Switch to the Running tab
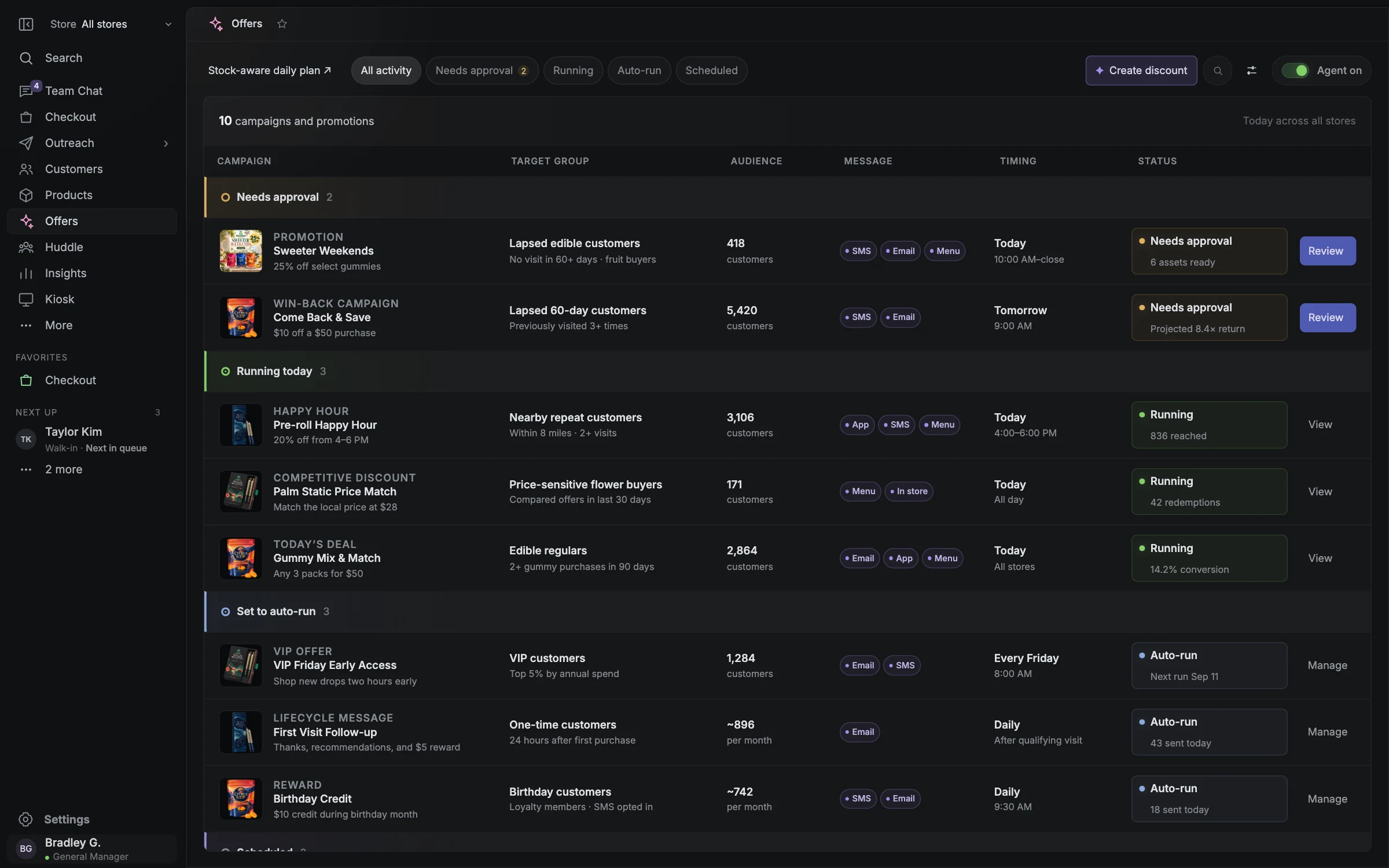The width and height of the screenshot is (1389, 868). click(x=573, y=71)
